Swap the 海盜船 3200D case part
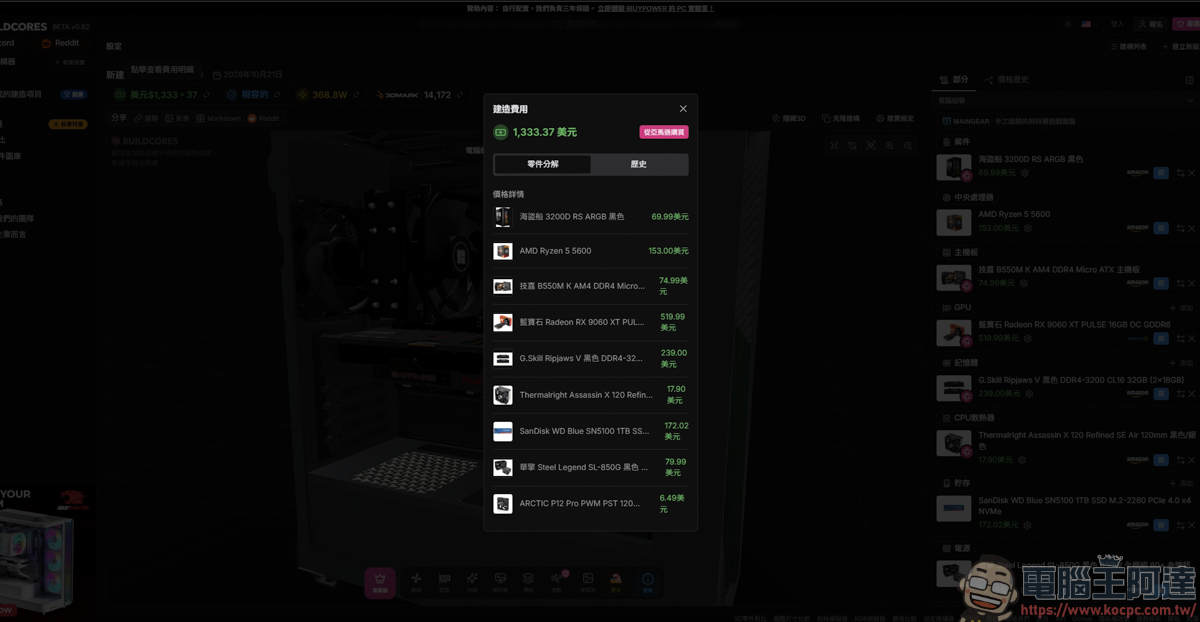1200x622 pixels. click(x=1179, y=173)
